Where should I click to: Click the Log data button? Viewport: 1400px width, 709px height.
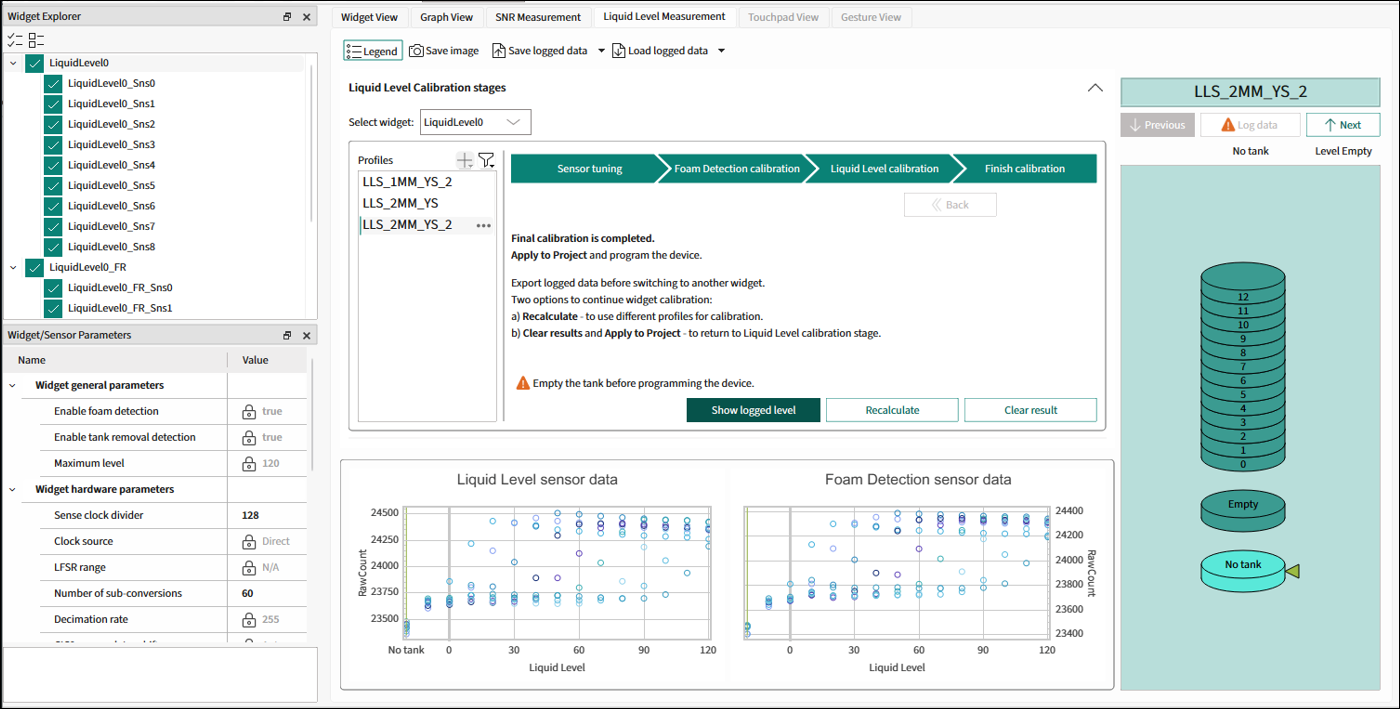click(1250, 125)
